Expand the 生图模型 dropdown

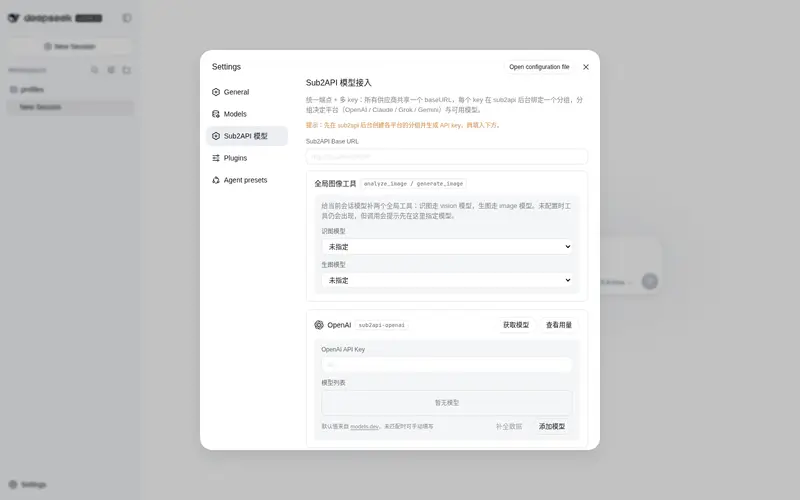tap(446, 280)
